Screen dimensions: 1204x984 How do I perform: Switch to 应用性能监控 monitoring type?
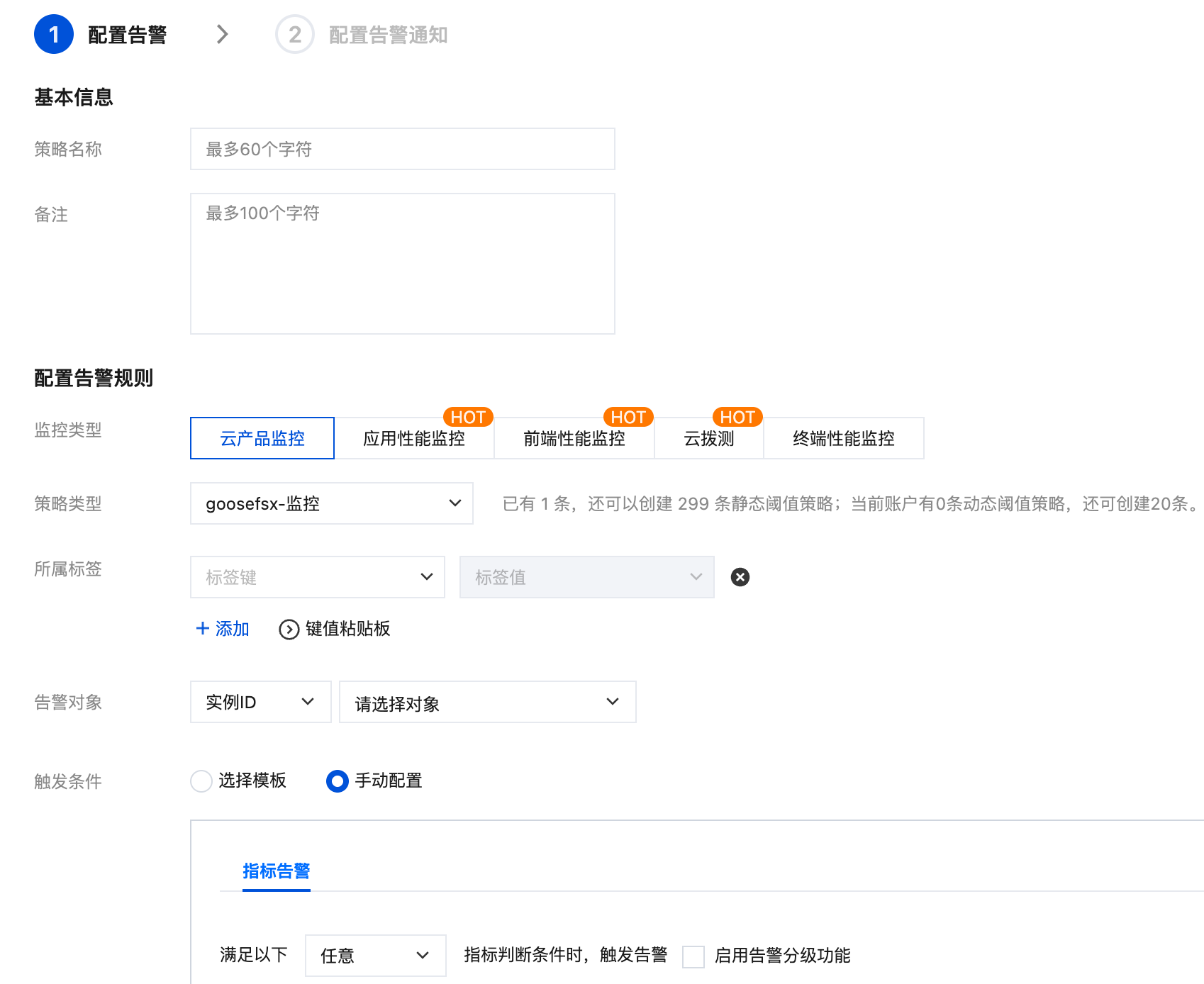click(x=414, y=439)
